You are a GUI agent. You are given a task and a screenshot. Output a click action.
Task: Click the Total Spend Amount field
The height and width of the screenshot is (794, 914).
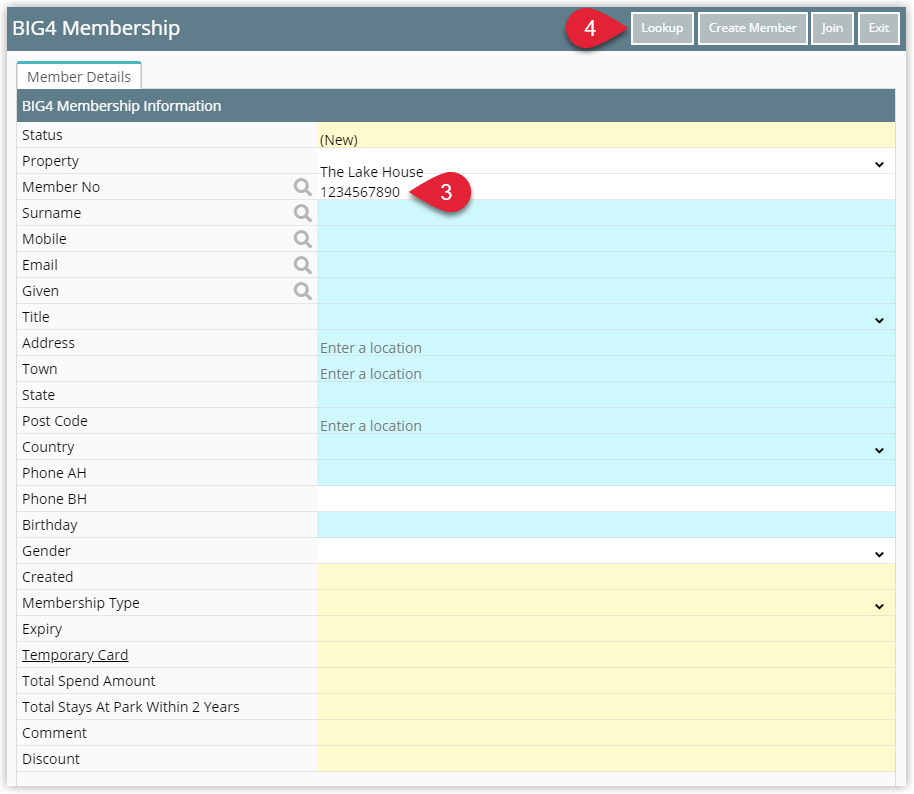pos(606,681)
